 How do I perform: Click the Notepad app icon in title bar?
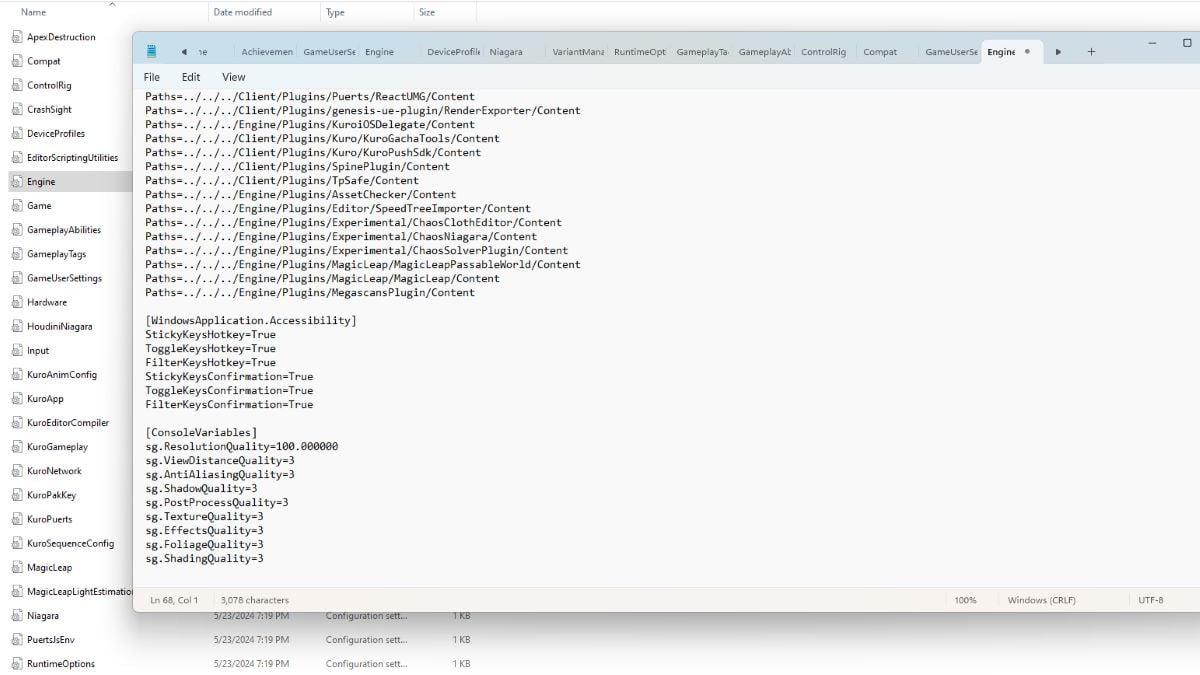(152, 52)
